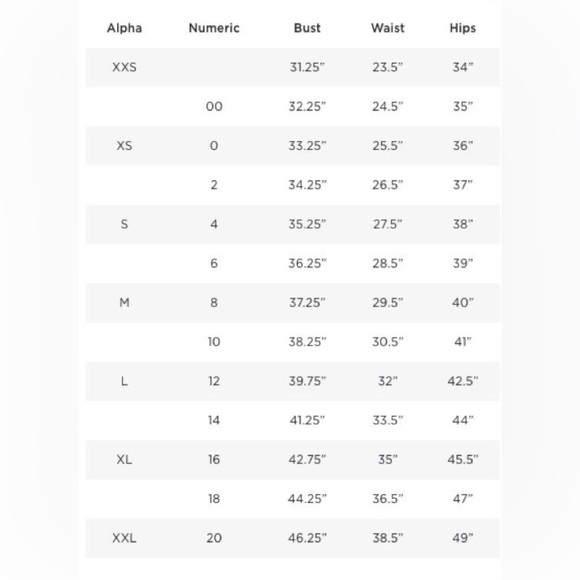Viewport: 580px width, 580px height.
Task: Click numeric size 10 cell
Action: 214,342
